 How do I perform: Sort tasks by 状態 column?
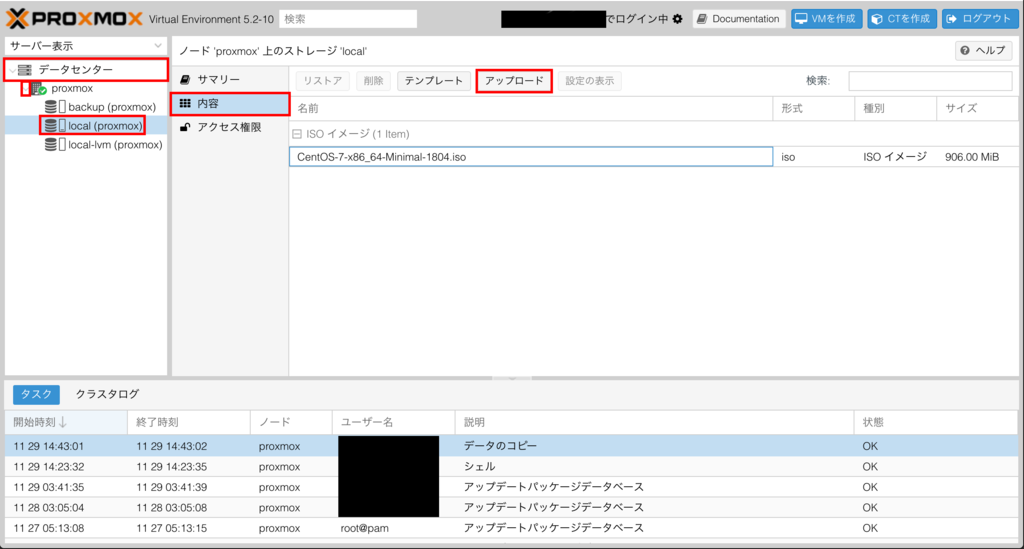coord(936,422)
